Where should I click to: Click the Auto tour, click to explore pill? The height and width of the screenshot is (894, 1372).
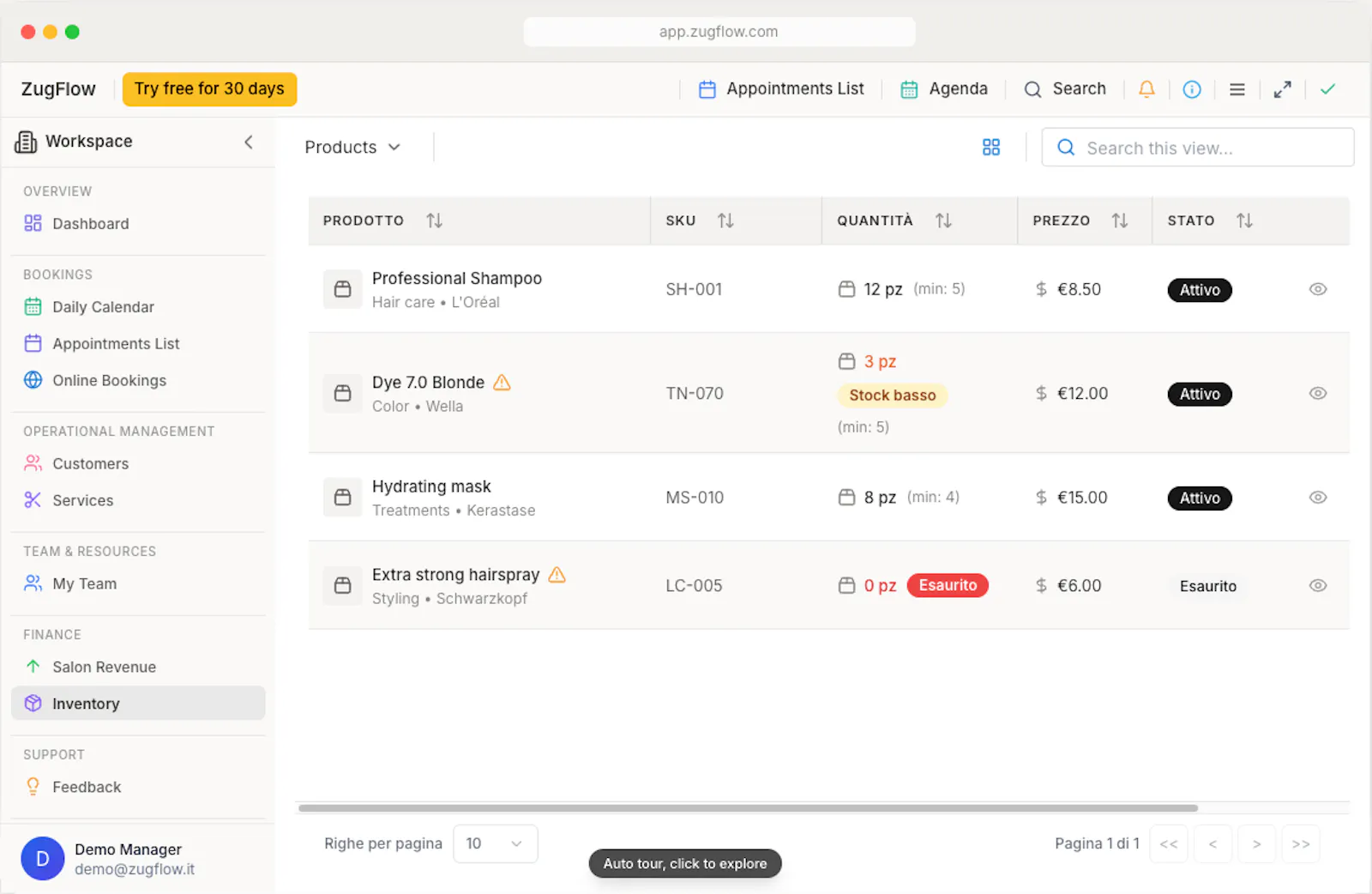point(685,864)
